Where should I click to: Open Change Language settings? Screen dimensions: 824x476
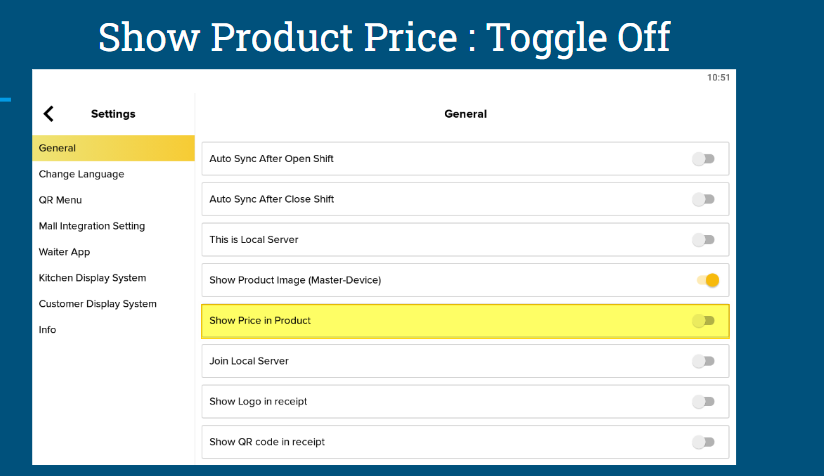coord(81,174)
